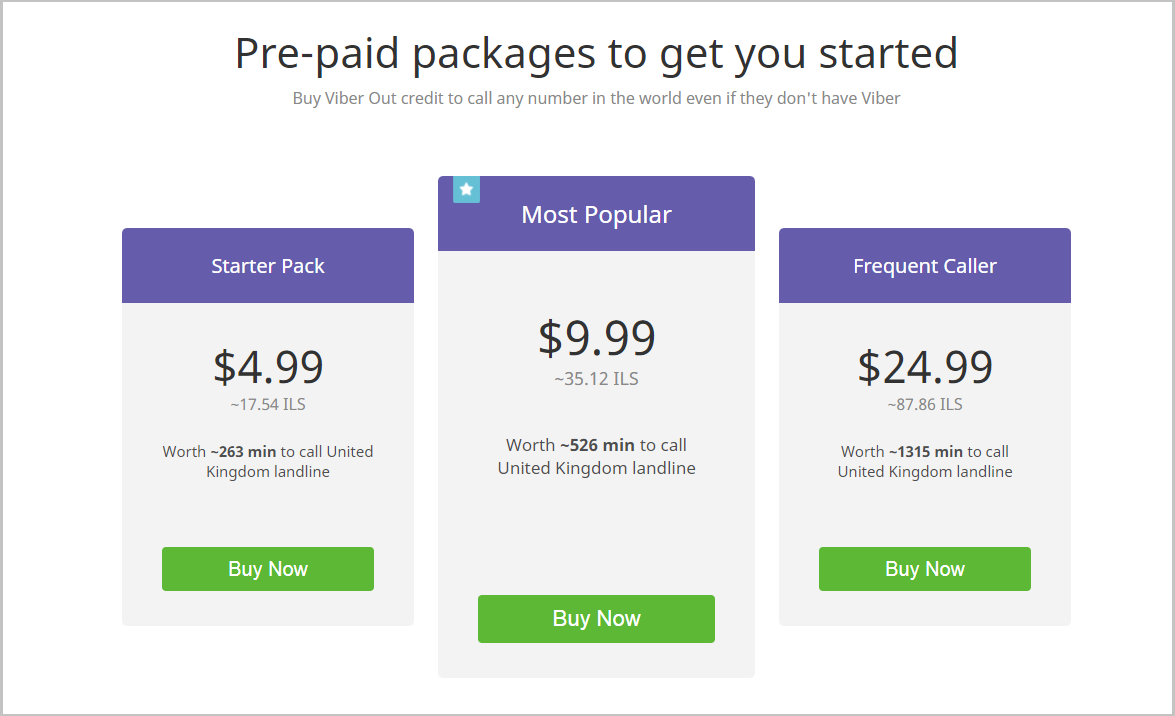Click the bold ~263 min text

click(x=243, y=452)
